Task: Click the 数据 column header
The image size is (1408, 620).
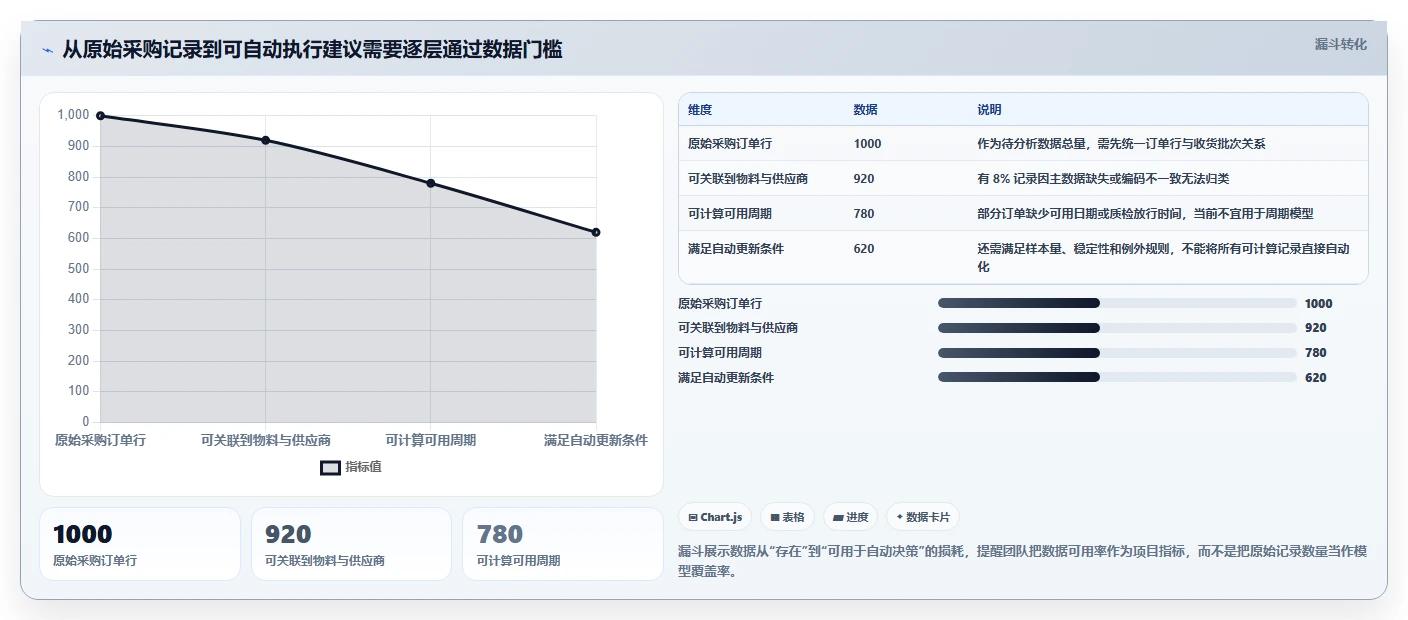Action: click(865, 110)
